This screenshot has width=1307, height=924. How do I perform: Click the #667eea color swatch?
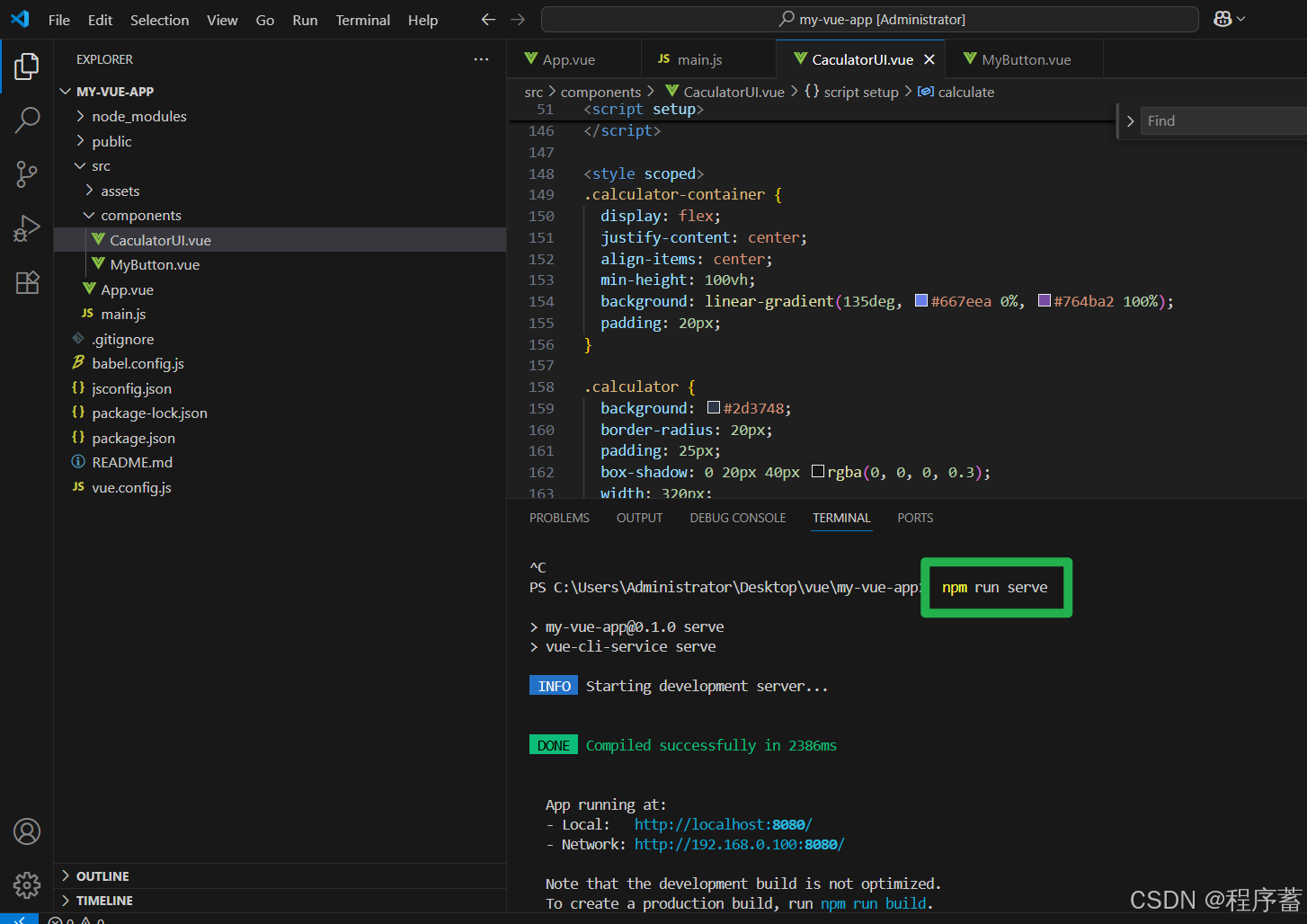click(921, 301)
